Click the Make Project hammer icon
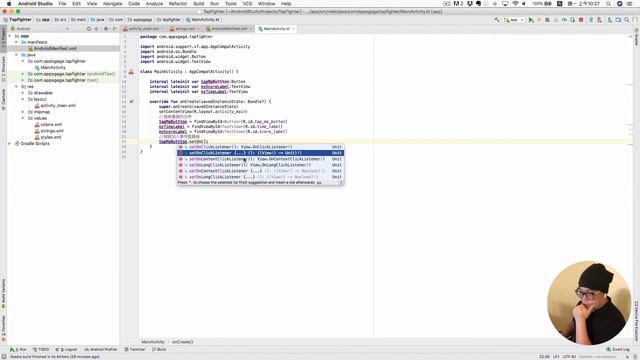This screenshot has width=640, height=360. coord(497,20)
